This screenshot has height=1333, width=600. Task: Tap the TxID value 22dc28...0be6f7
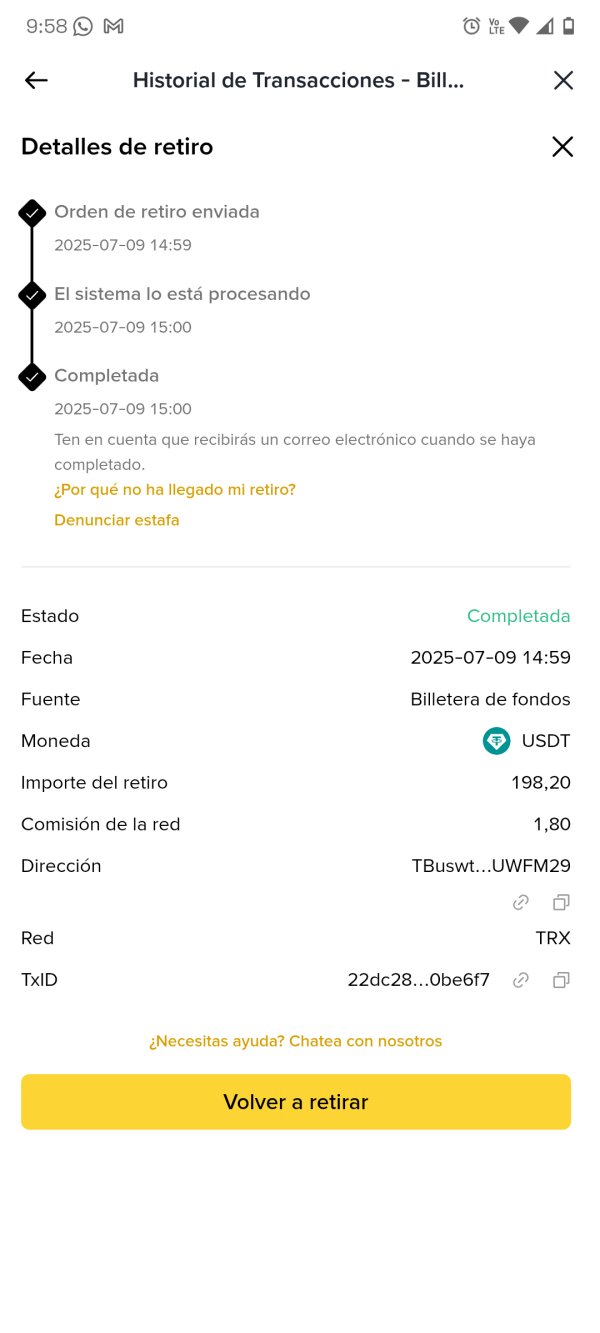click(x=418, y=980)
